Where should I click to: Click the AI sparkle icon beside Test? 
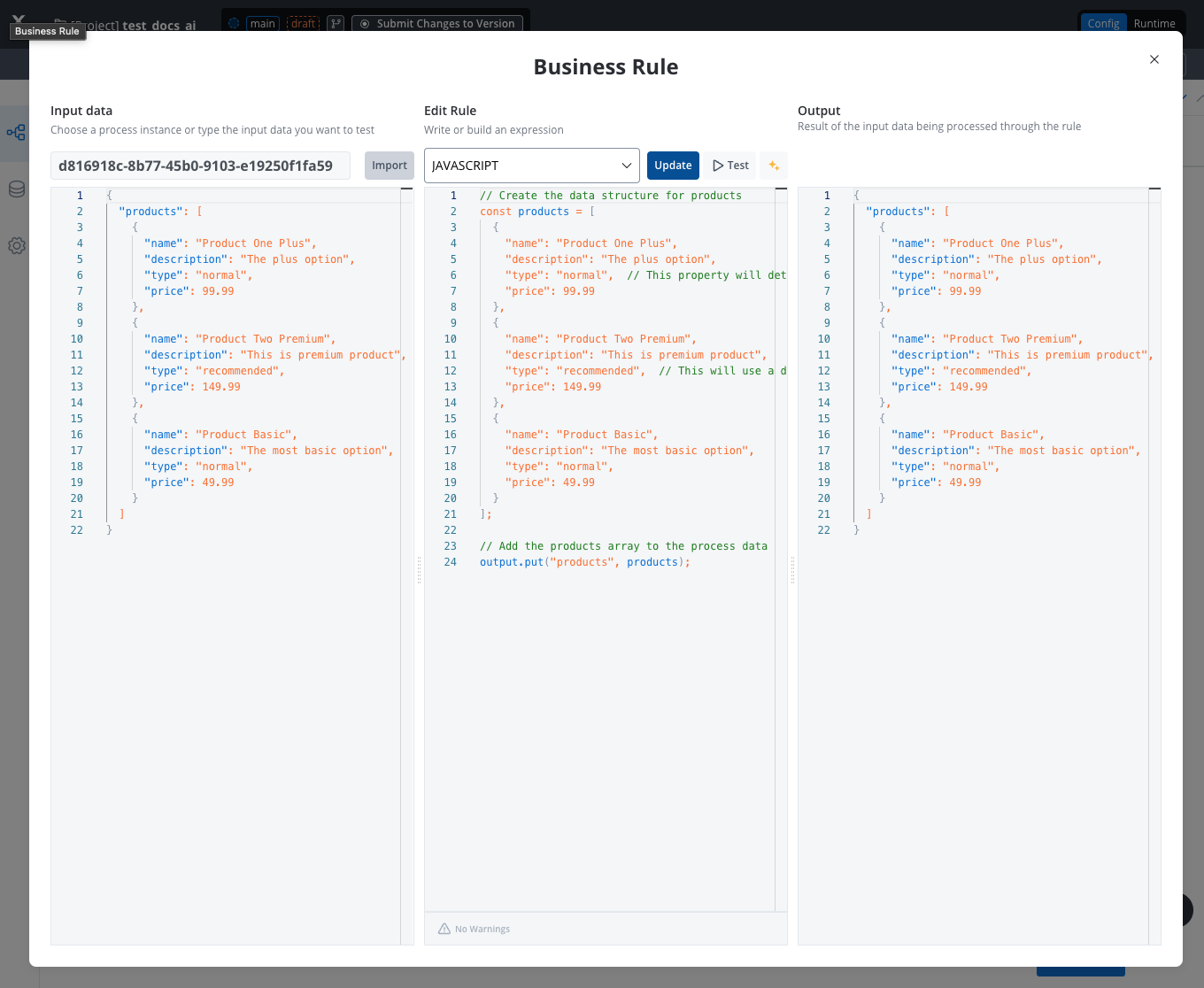pos(774,166)
